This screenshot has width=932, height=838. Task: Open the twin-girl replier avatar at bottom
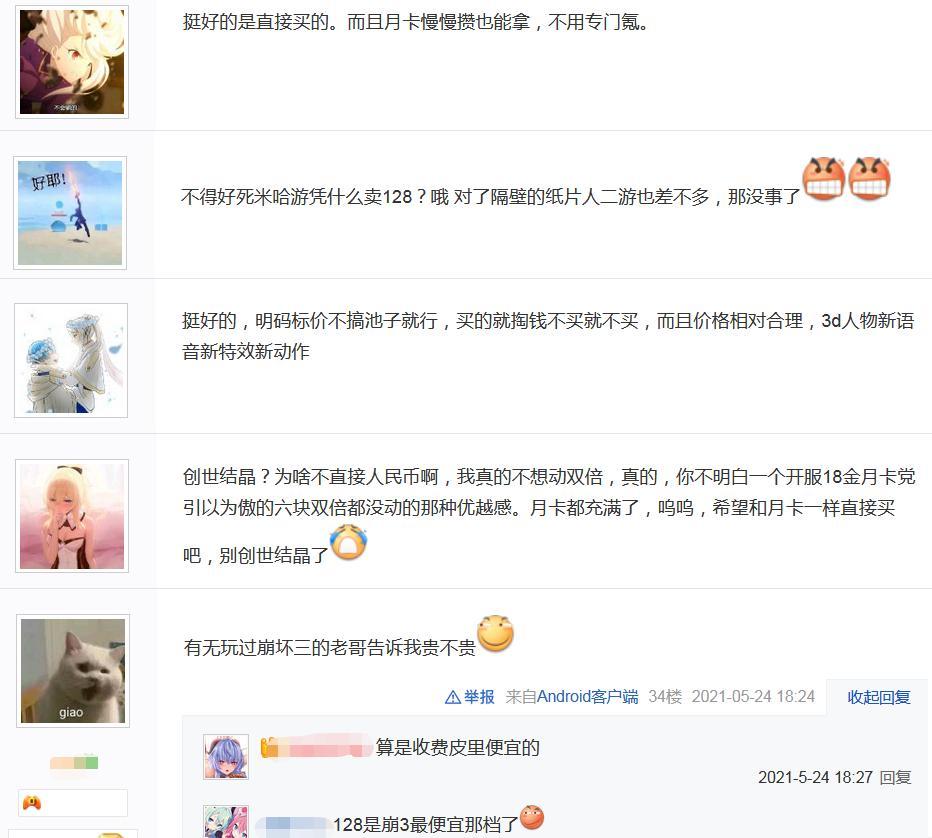(226, 823)
